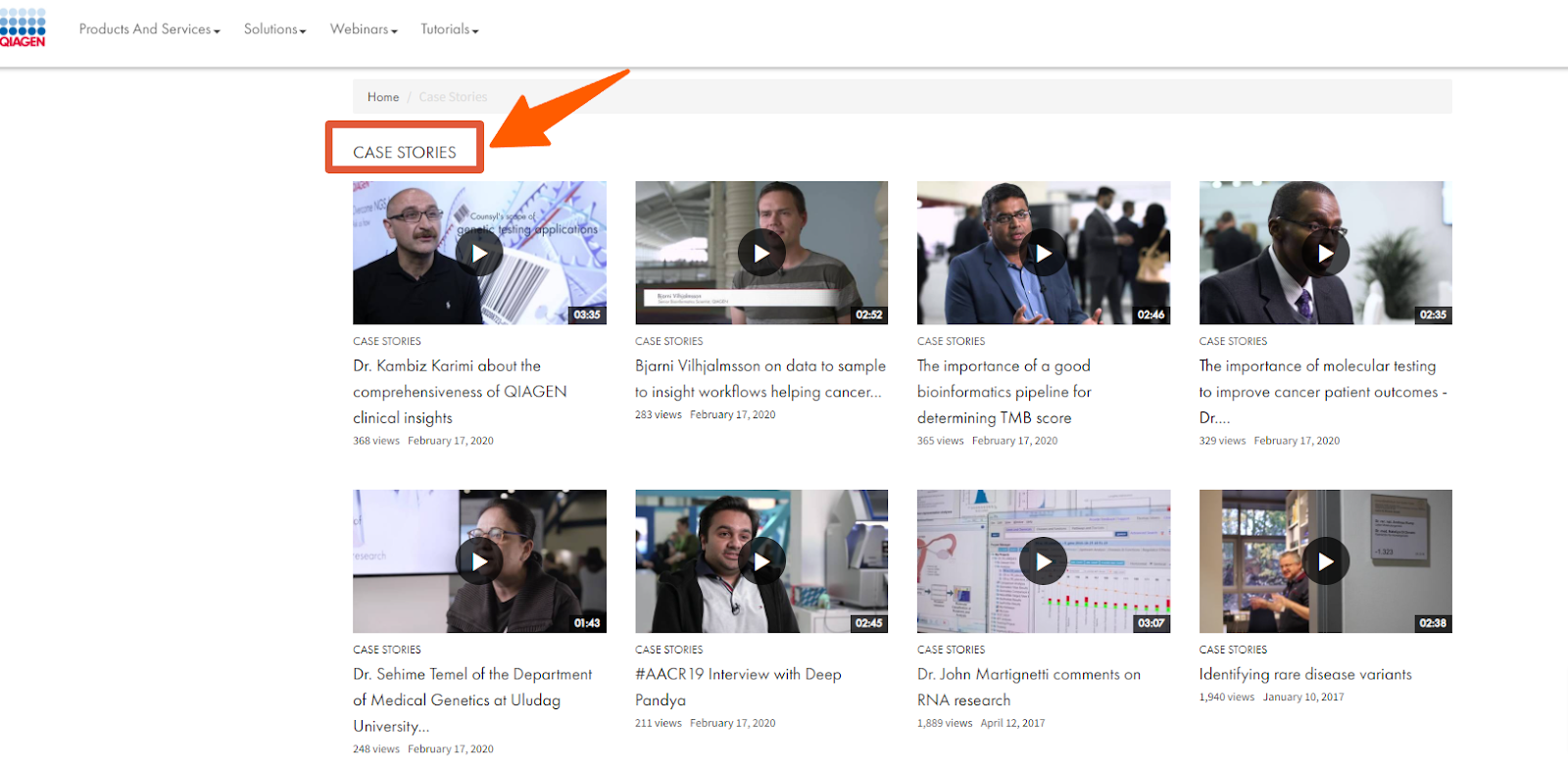Open 'Dr. Sehime Temel of the Department' title
The width and height of the screenshot is (1568, 771).
click(x=472, y=699)
